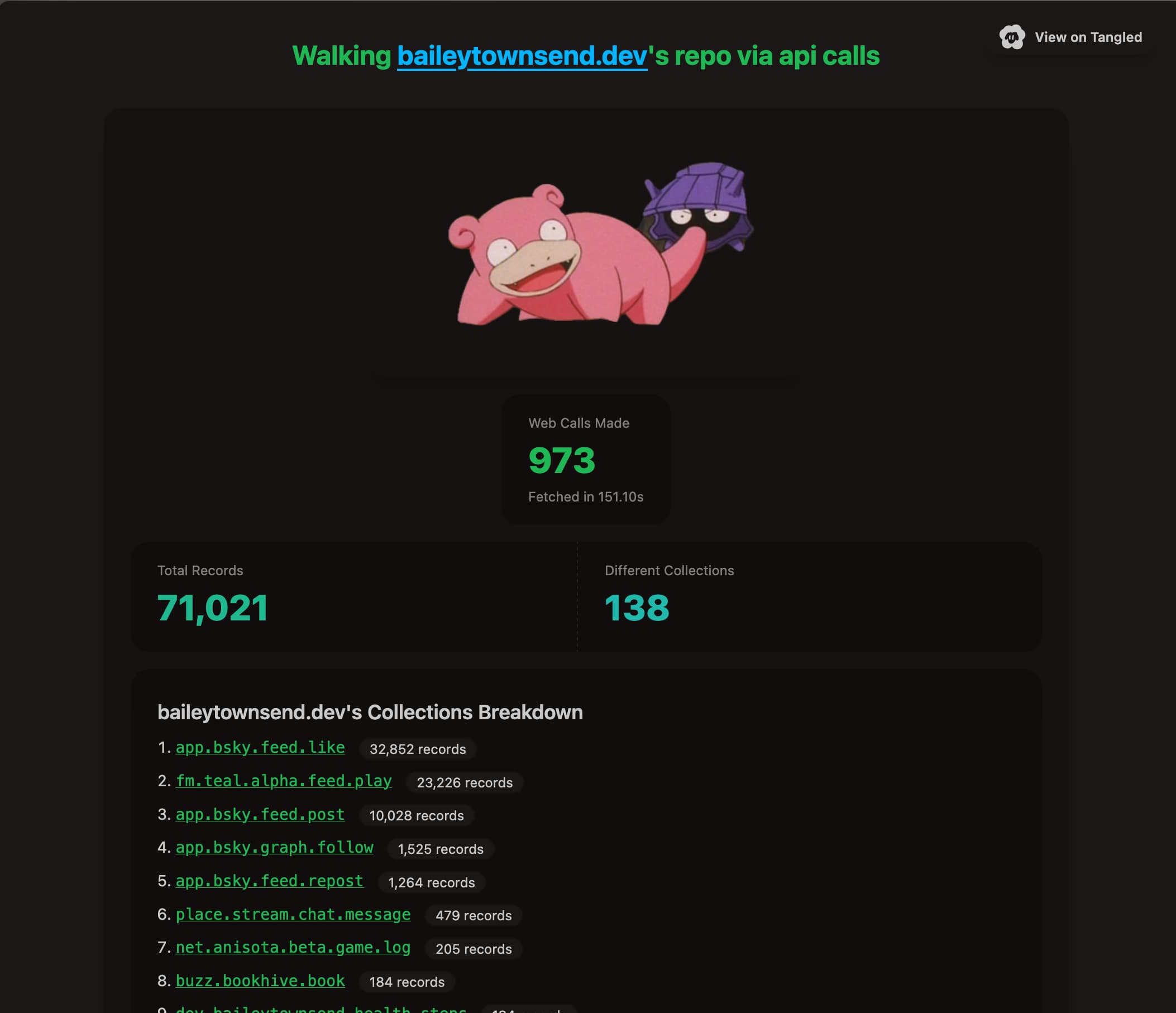Click the 23,226 records badge
1176x1013 pixels.
464,782
